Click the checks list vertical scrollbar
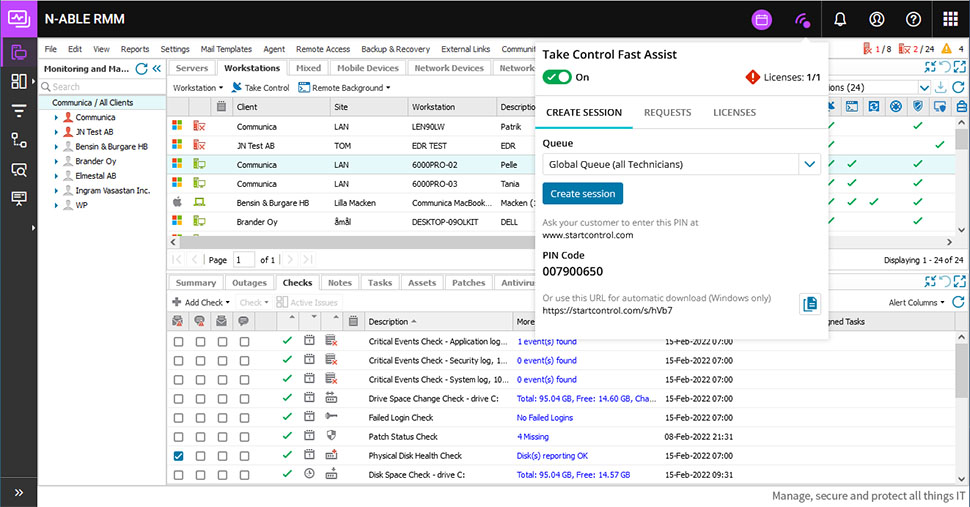Image resolution: width=970 pixels, height=507 pixels. [x=961, y=371]
